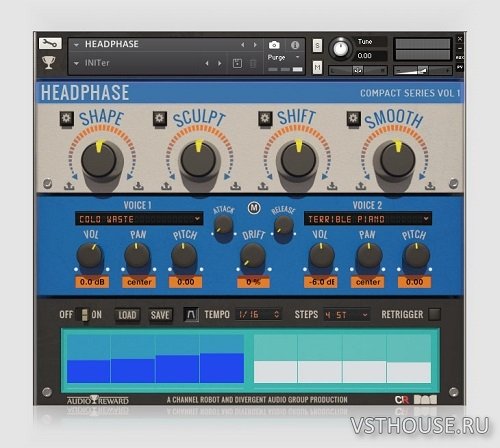The width and height of the screenshot is (500, 448).
Task: Change the TEMPO 1/16 stepper value
Action: (258, 314)
